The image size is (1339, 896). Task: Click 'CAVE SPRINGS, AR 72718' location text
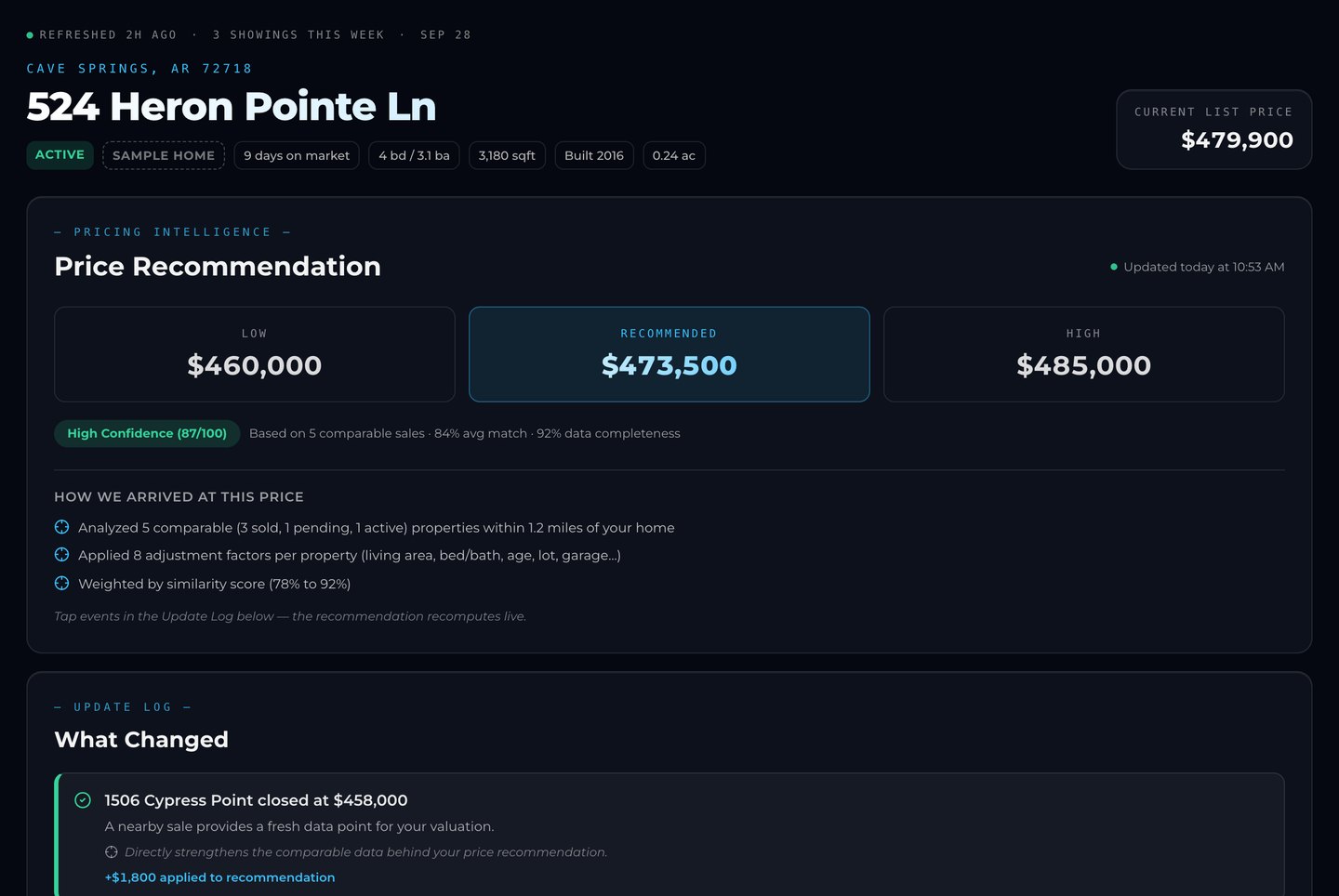tap(139, 69)
